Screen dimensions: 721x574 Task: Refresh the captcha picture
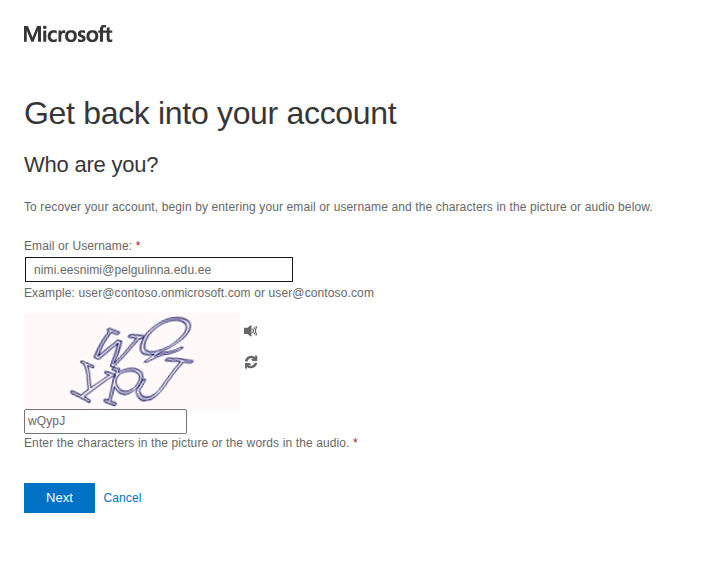click(250, 362)
